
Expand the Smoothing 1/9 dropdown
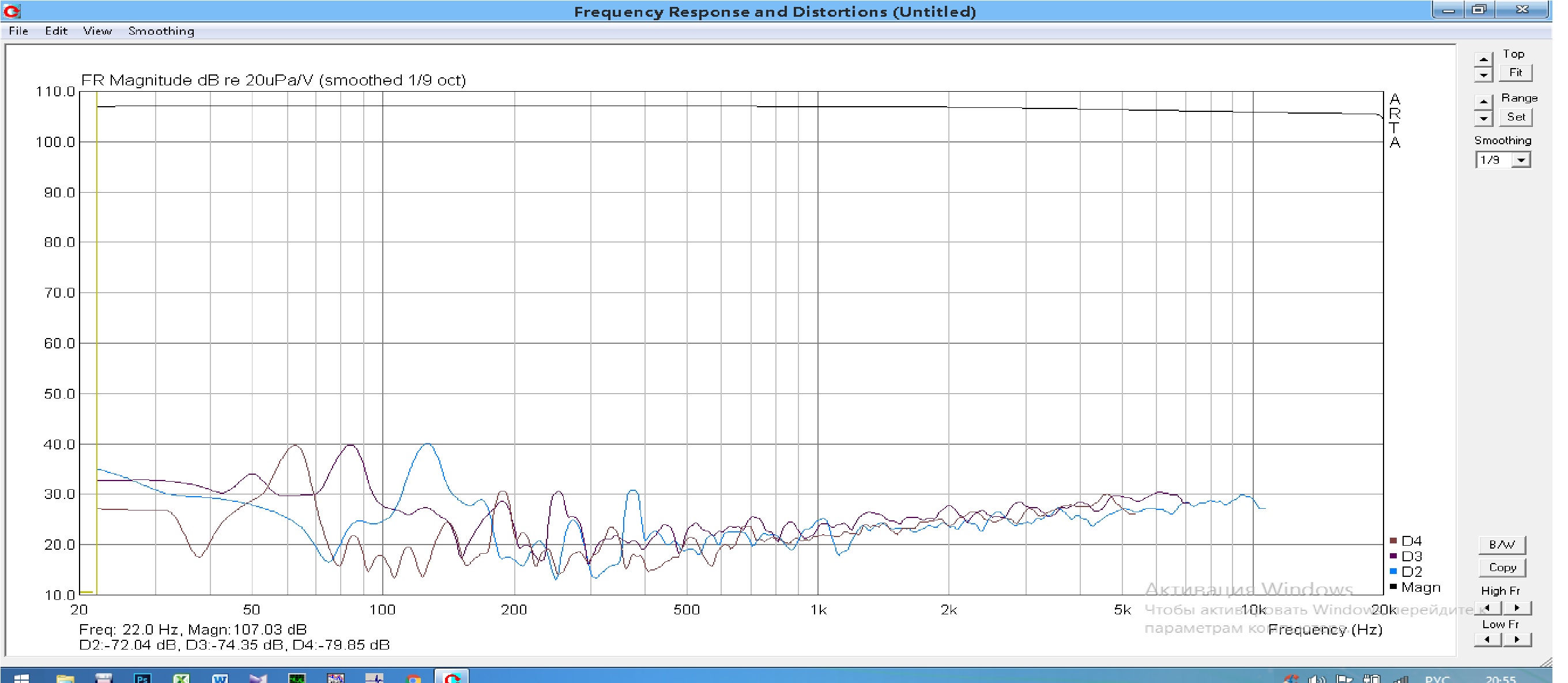click(1521, 160)
